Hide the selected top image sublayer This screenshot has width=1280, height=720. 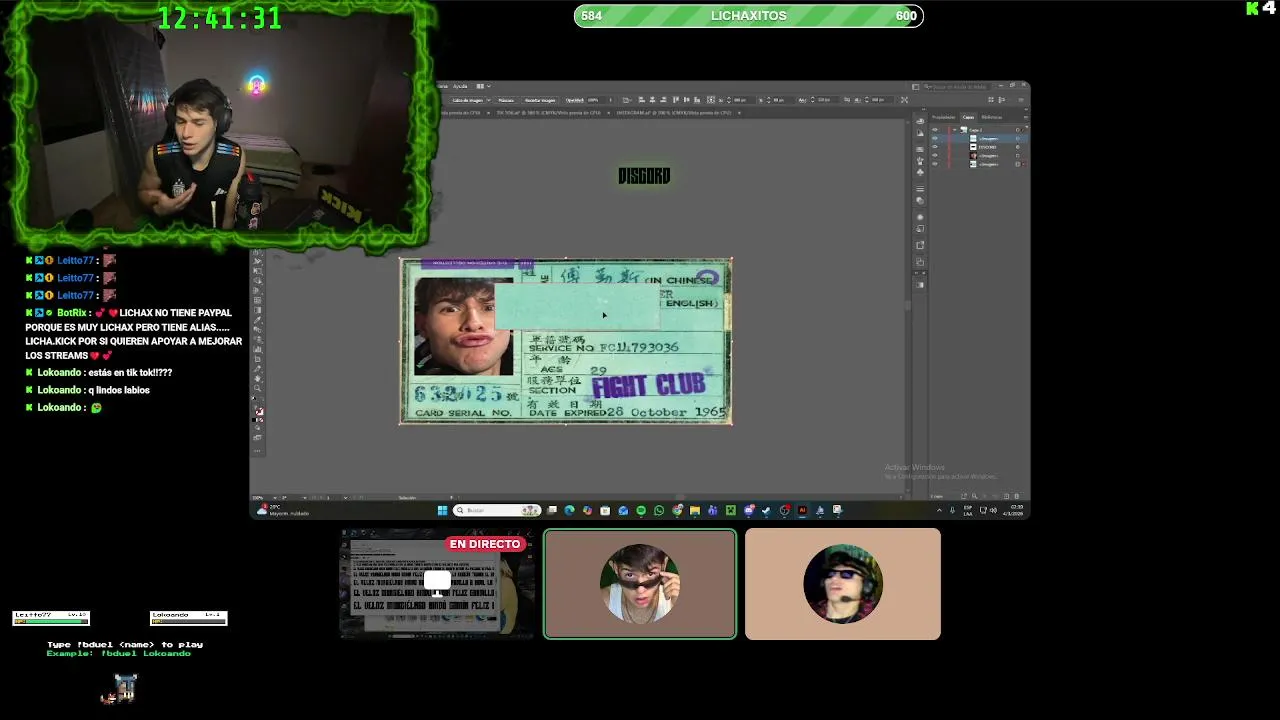click(x=934, y=138)
